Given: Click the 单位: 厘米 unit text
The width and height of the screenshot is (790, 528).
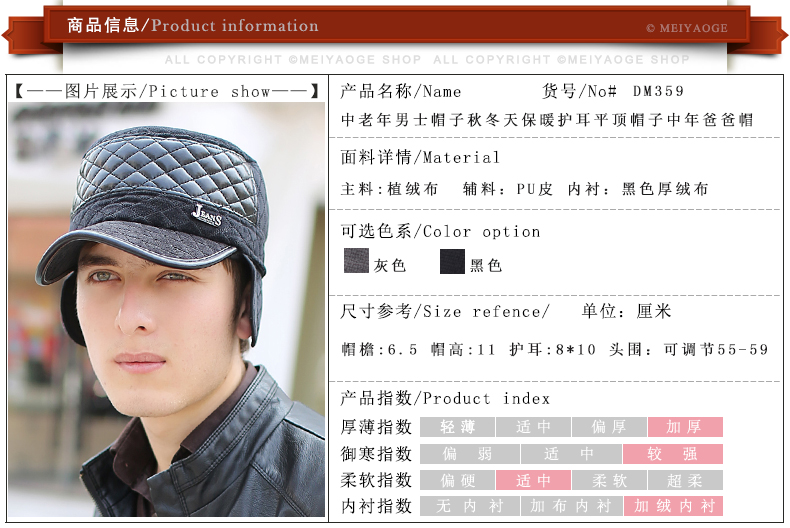Looking at the screenshot, I should [x=627, y=311].
